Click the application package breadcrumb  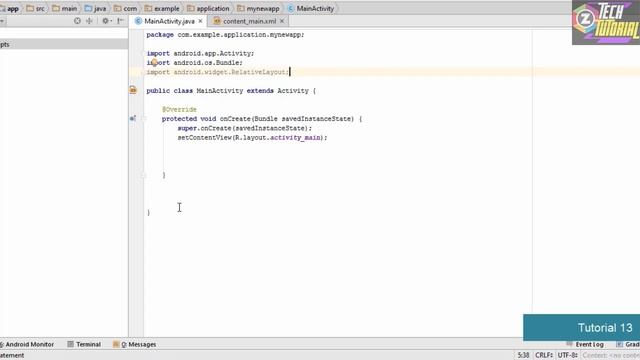point(208,8)
